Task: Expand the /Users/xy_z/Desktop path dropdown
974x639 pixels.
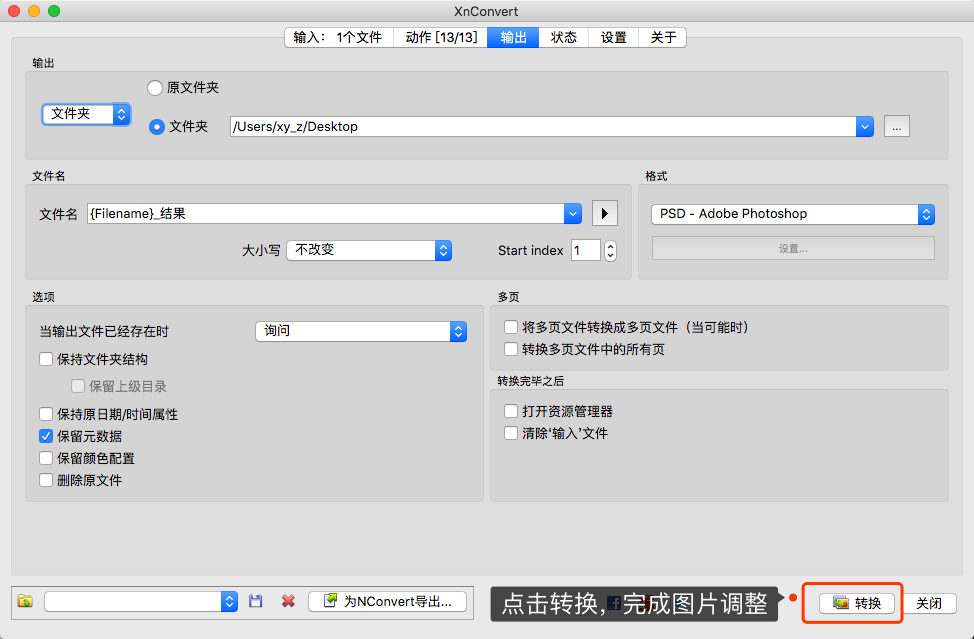Action: coord(865,127)
